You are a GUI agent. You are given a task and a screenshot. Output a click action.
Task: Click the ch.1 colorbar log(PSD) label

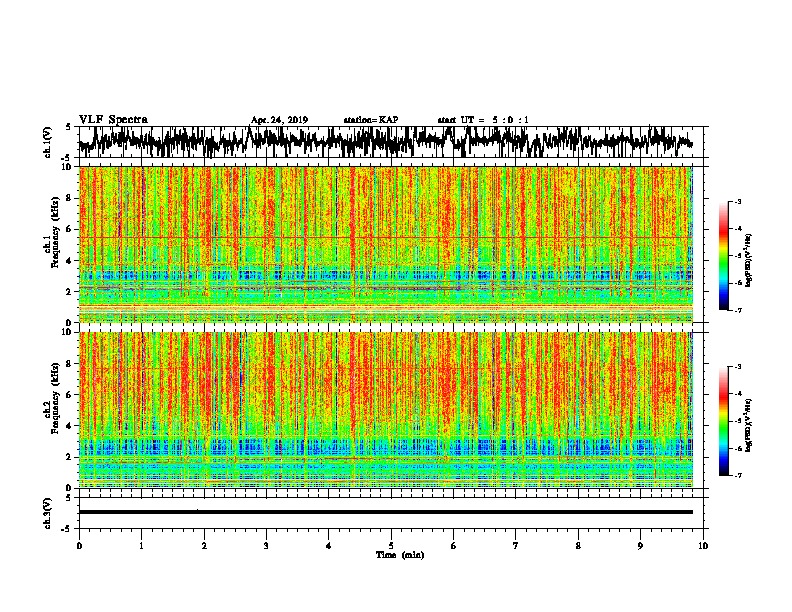(748, 261)
